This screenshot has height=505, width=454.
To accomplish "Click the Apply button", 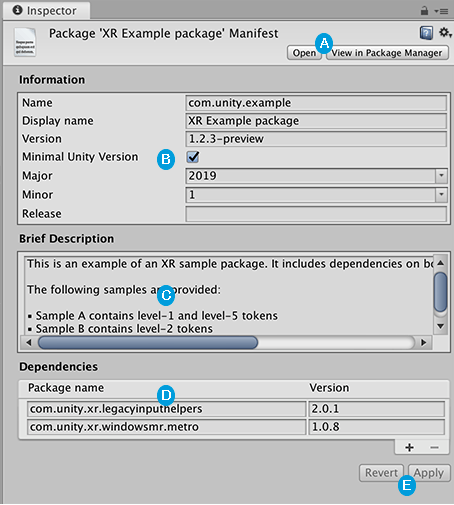I will 429,473.
